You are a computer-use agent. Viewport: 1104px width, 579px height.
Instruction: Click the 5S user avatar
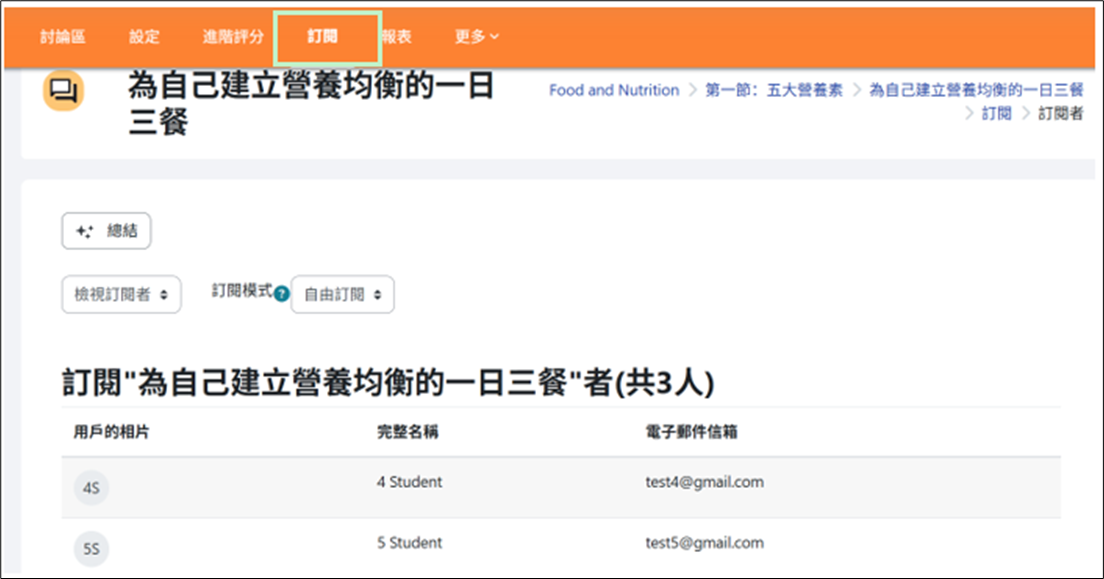pos(91,548)
